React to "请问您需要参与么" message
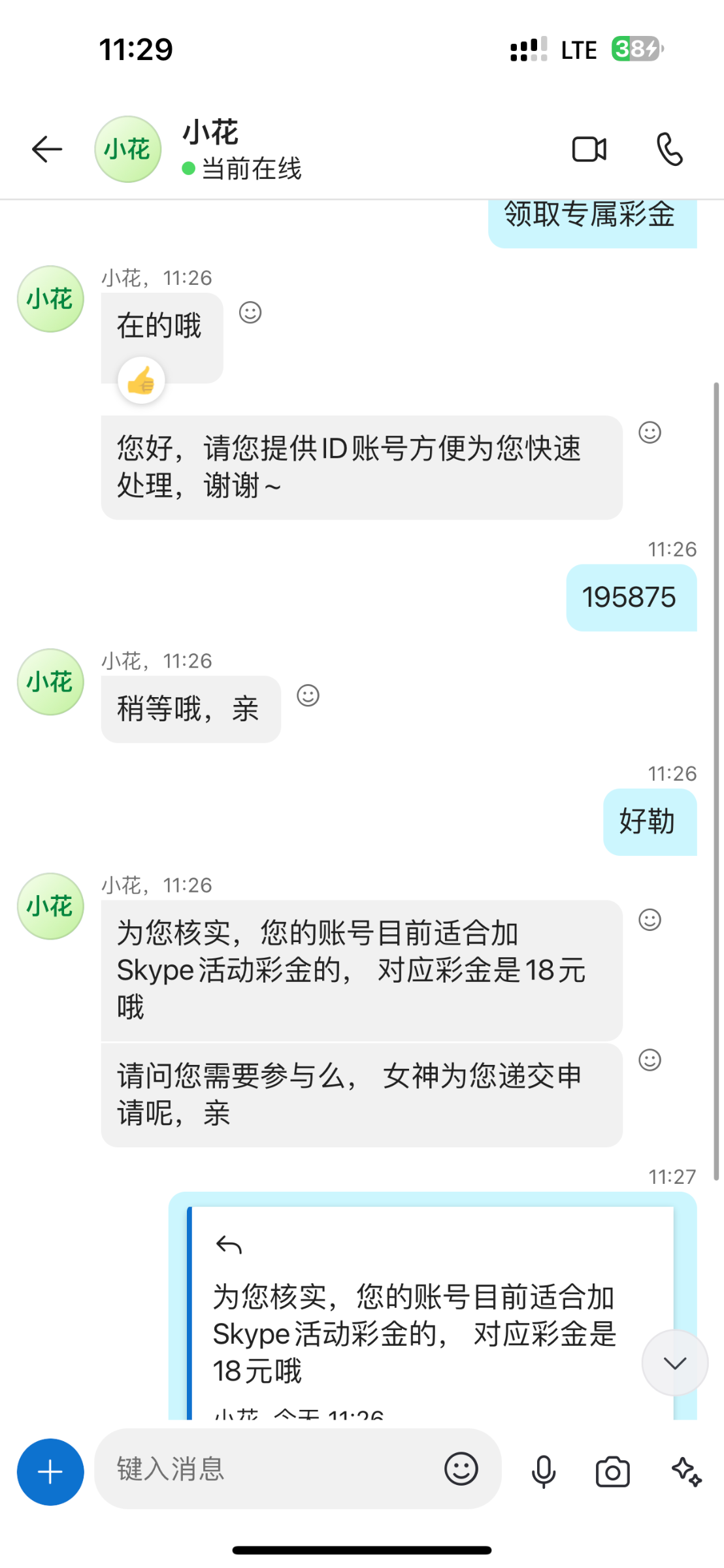This screenshot has height=1568, width=724. click(650, 1059)
